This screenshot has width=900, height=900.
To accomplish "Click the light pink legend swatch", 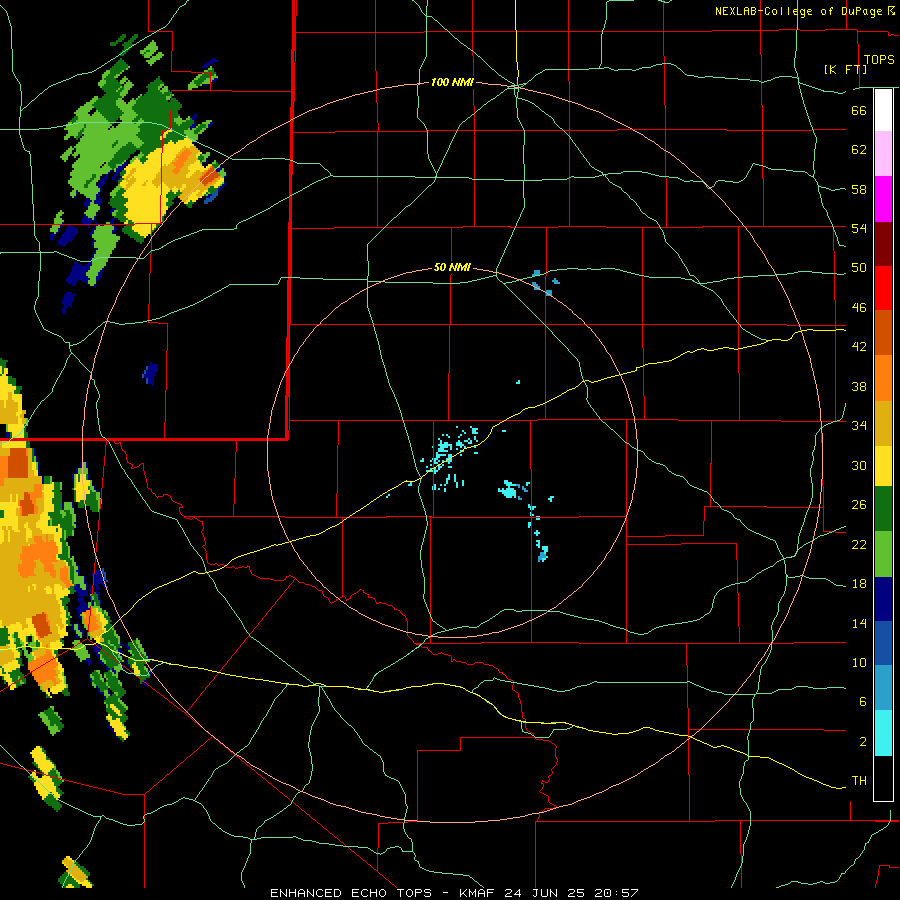I will tap(883, 154).
